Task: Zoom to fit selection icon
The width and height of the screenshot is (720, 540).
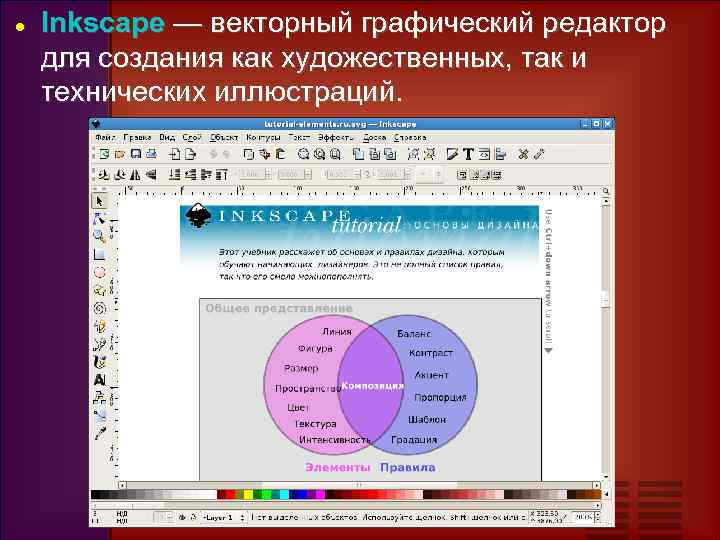Action: 303,154
